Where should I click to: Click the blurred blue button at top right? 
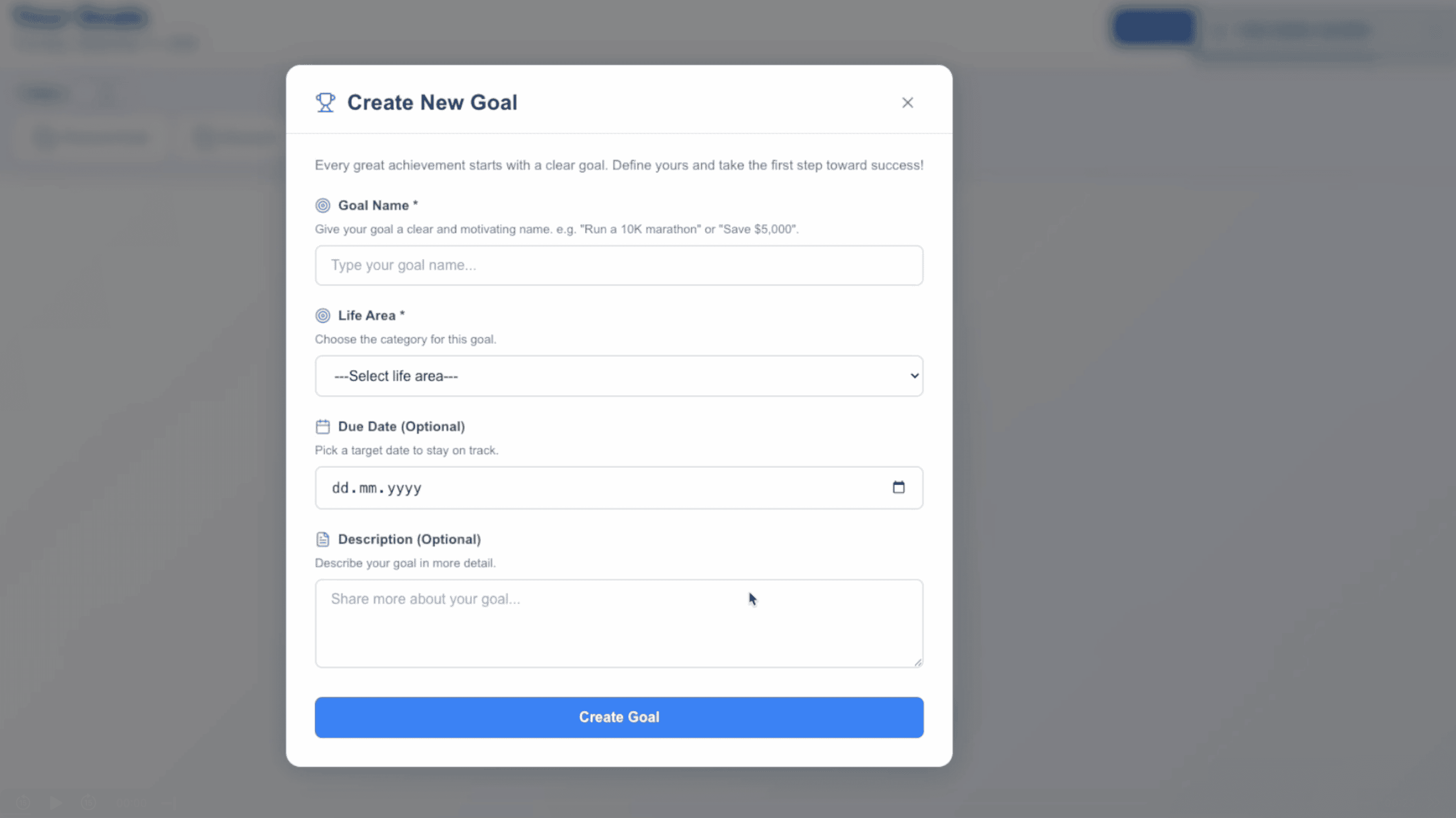tap(1154, 27)
